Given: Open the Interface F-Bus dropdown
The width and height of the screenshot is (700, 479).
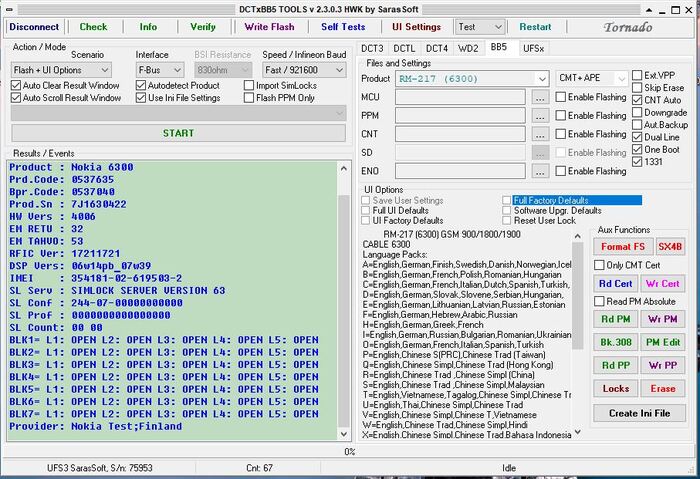Looking at the screenshot, I should coord(159,70).
